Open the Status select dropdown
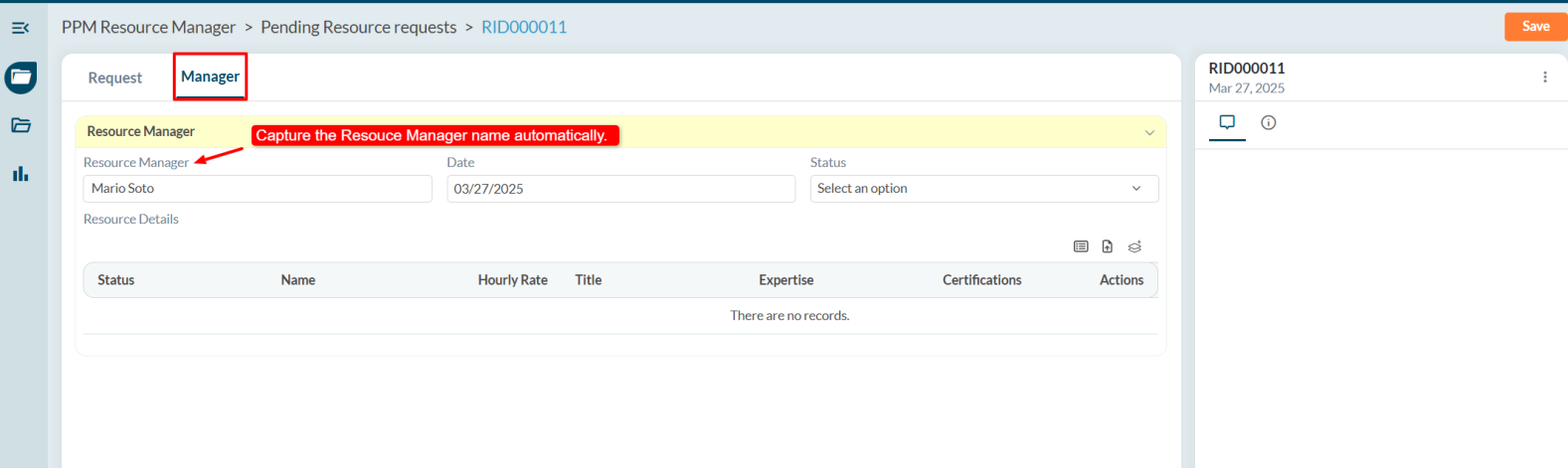 pyautogui.click(x=984, y=189)
